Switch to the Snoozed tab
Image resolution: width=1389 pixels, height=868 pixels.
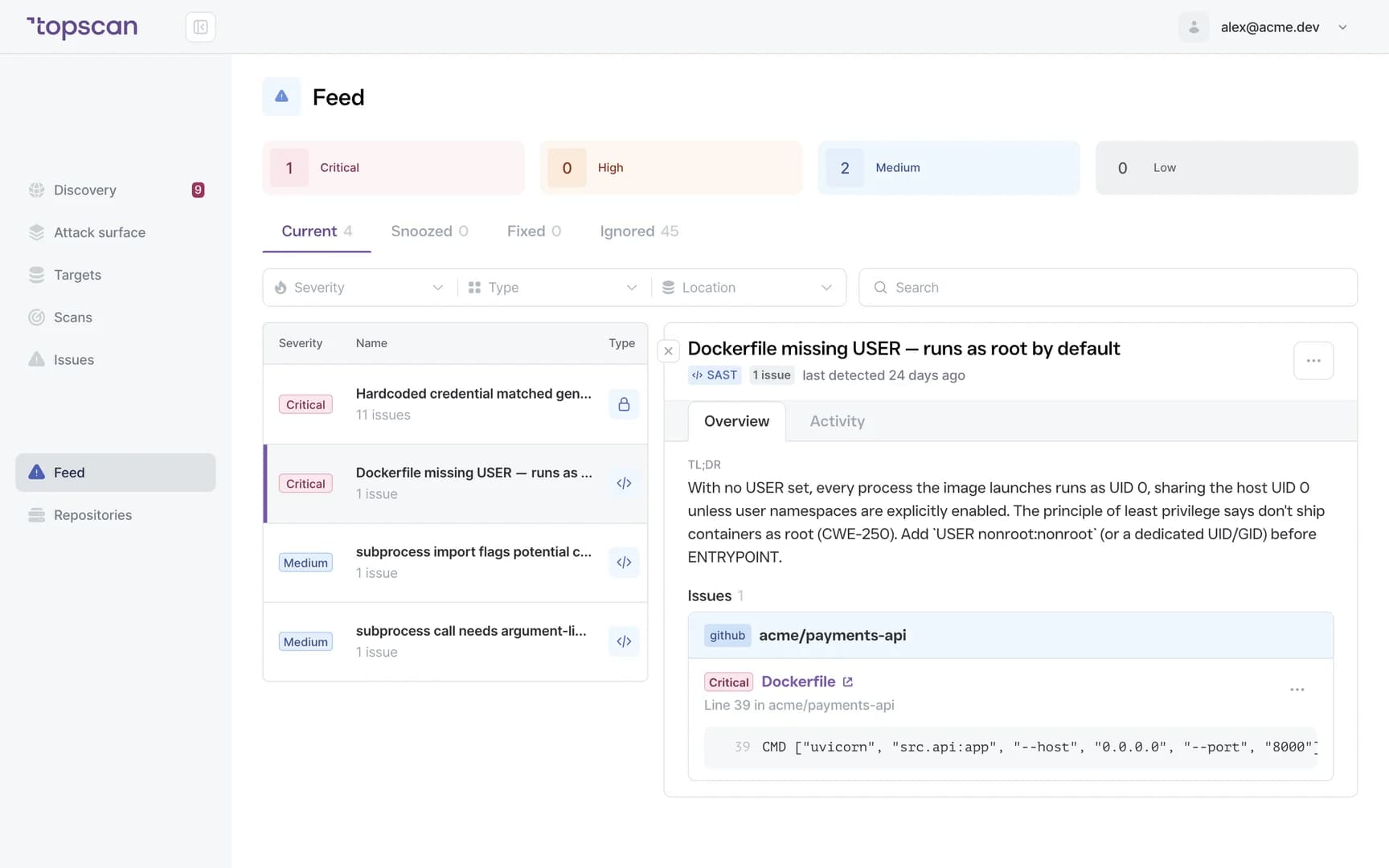[429, 231]
